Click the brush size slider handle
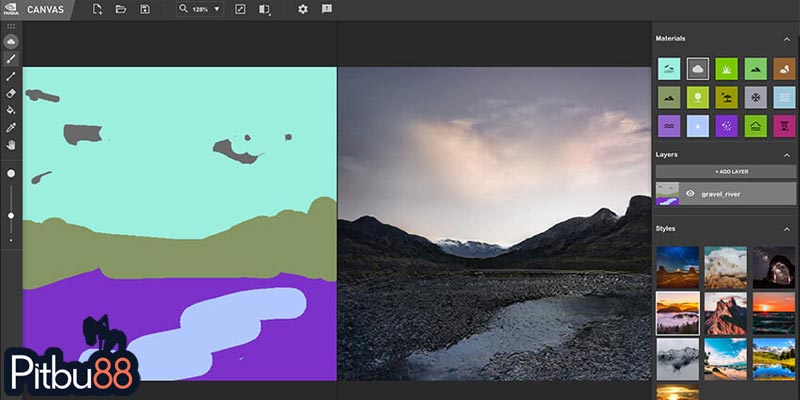Screen dimensions: 800x400 coord(11,216)
